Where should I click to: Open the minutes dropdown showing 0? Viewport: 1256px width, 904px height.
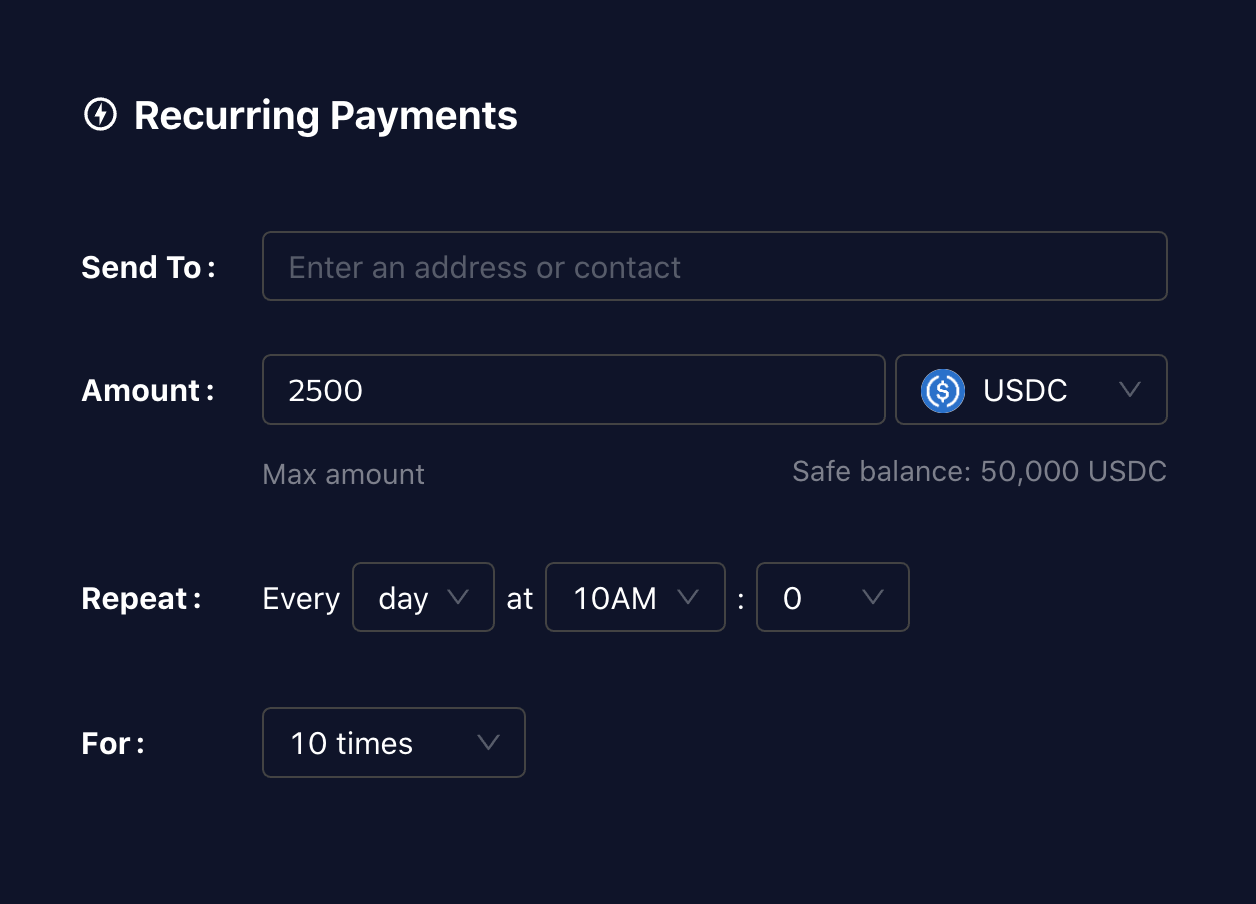(833, 597)
